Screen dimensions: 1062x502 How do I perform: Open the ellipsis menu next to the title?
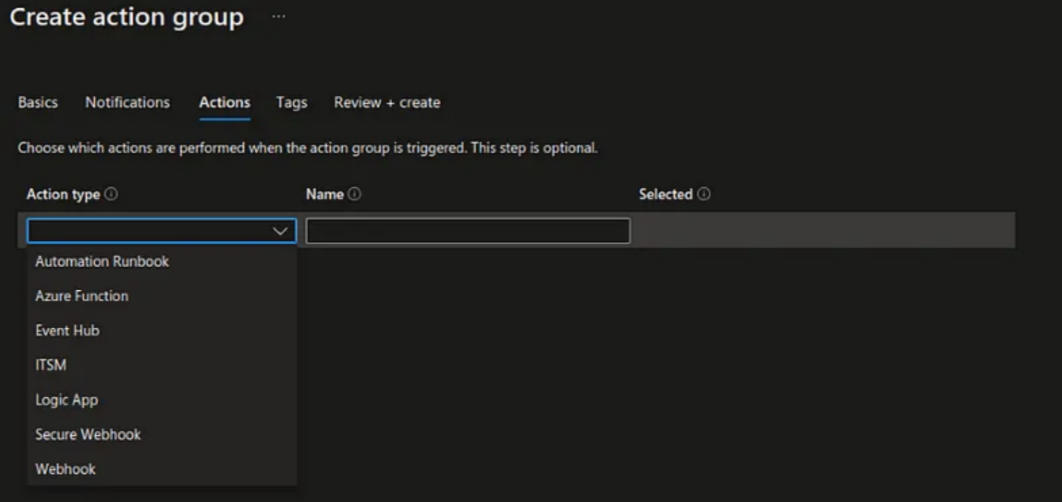click(x=278, y=17)
